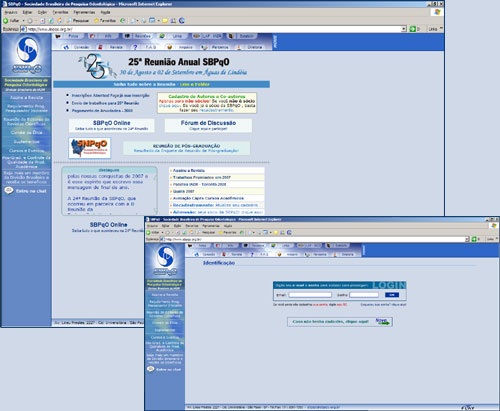Open Revista nav tab in rear window
Viewport: 500px width, 411px height.
(112, 47)
